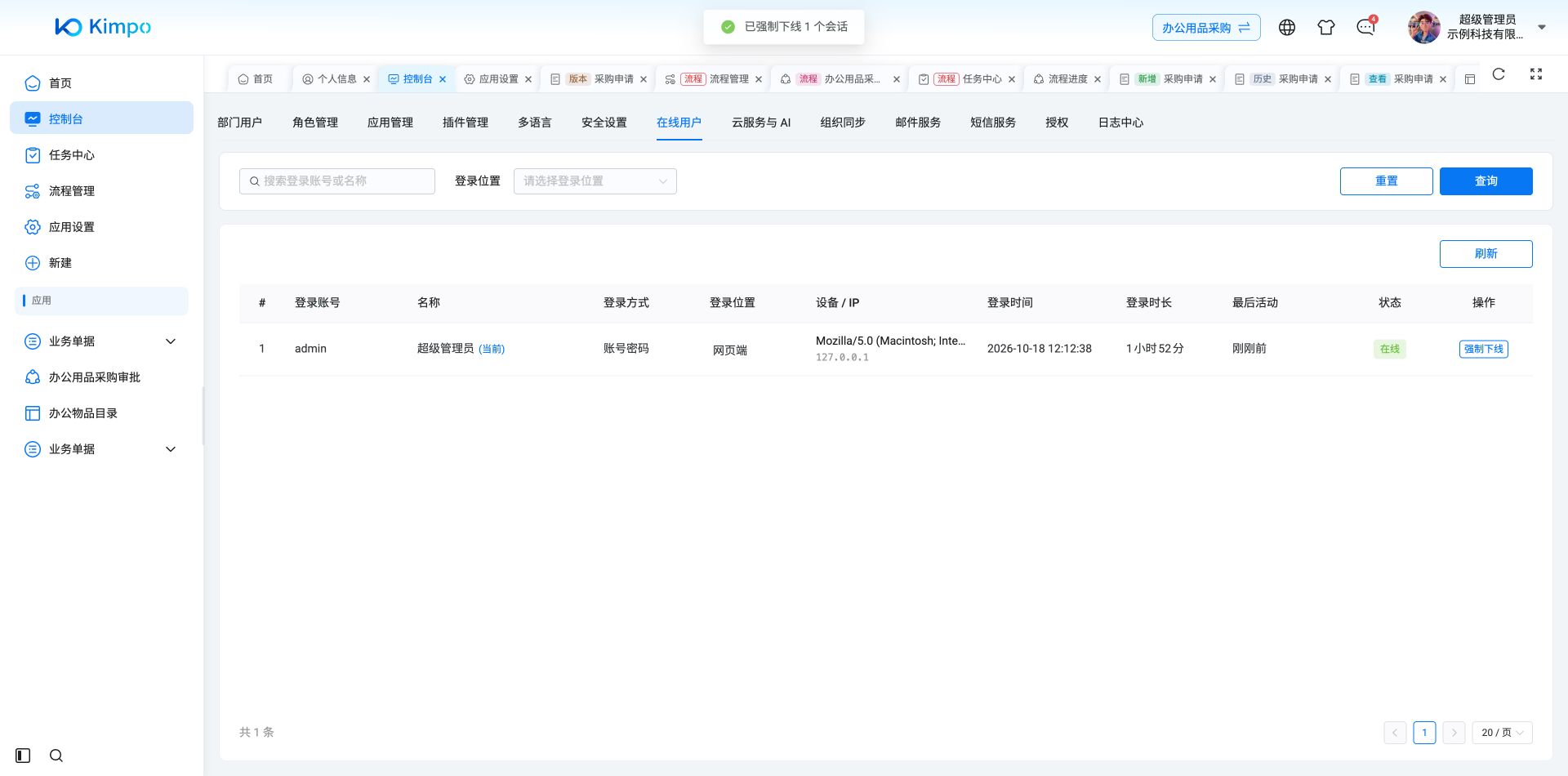Open 流程管理 in the sidebar
The width and height of the screenshot is (1568, 776).
pyautogui.click(x=101, y=190)
